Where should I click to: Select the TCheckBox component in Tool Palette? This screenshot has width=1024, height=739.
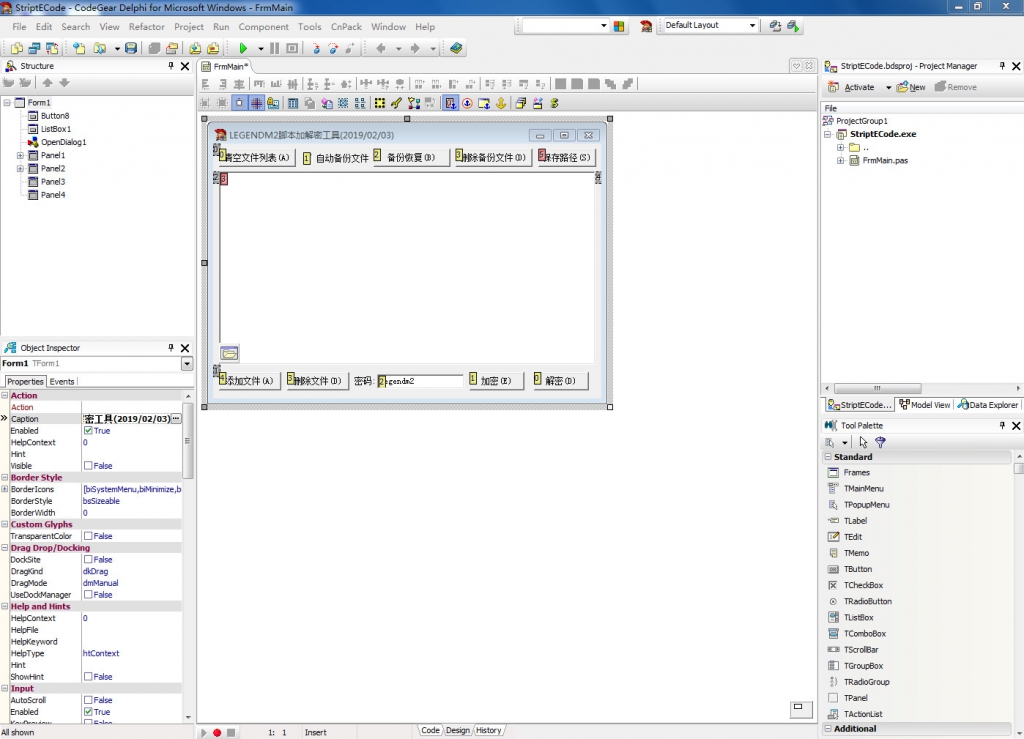point(862,585)
